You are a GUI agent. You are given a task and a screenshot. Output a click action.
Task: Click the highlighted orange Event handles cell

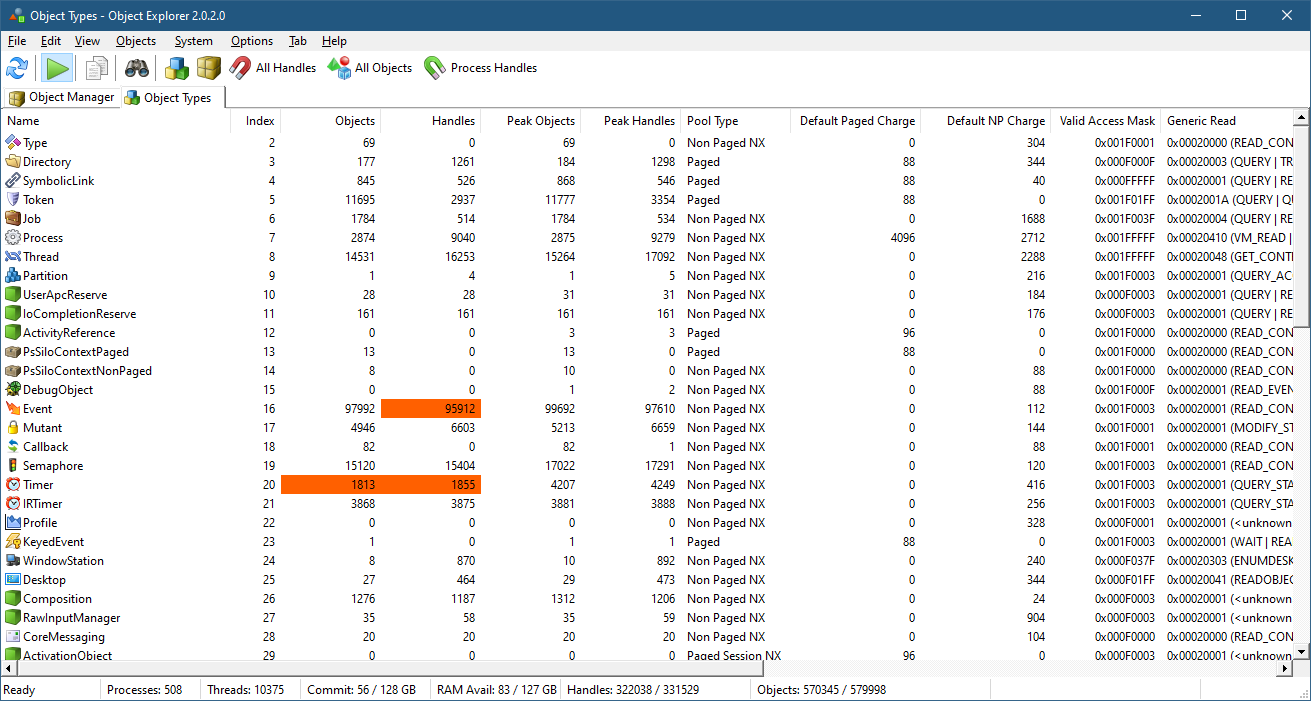point(431,409)
